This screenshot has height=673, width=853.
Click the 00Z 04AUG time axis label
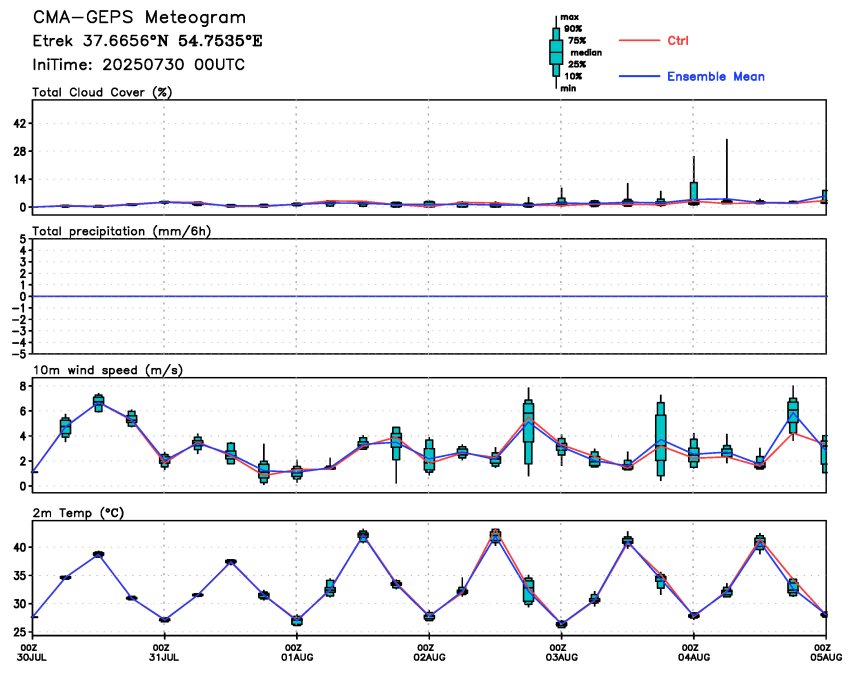(694, 652)
